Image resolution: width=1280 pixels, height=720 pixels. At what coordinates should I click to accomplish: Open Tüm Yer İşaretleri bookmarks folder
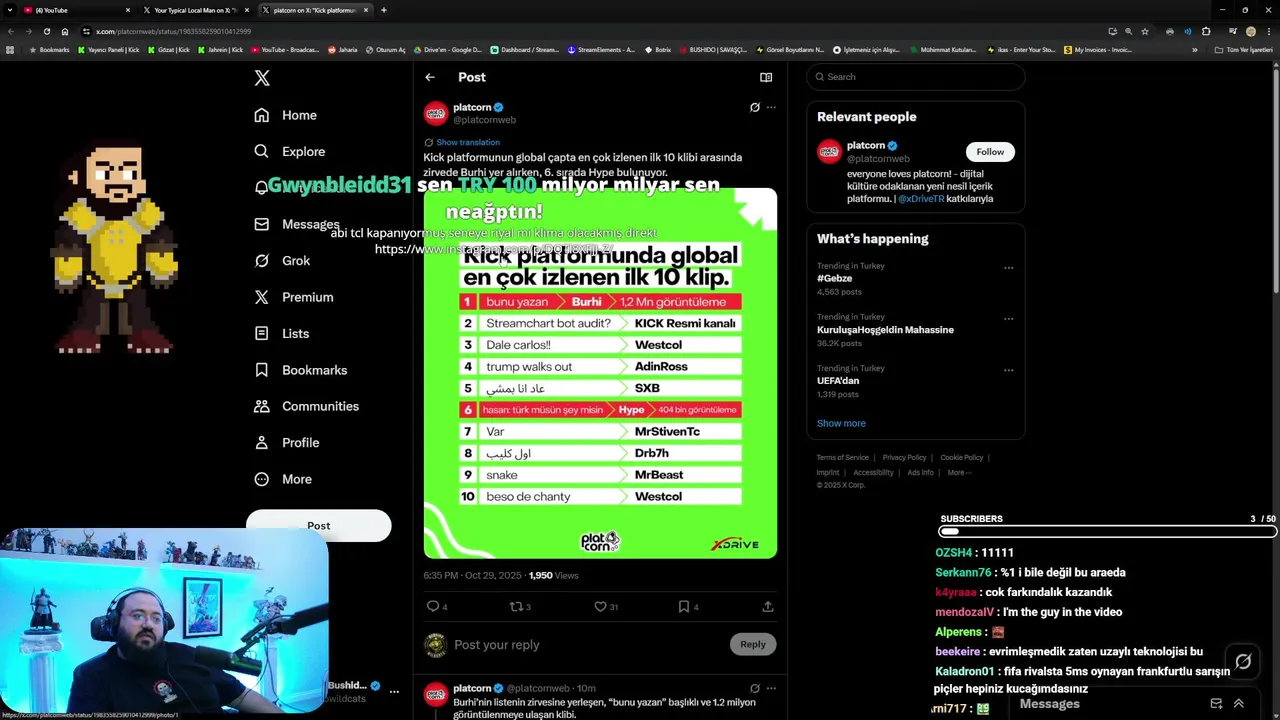(1244, 50)
